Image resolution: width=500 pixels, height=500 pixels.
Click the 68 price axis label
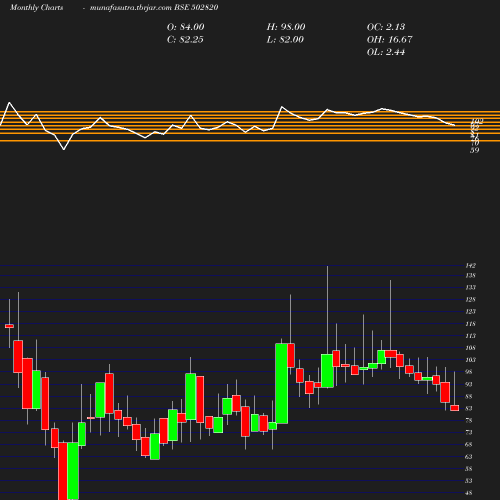(469, 444)
